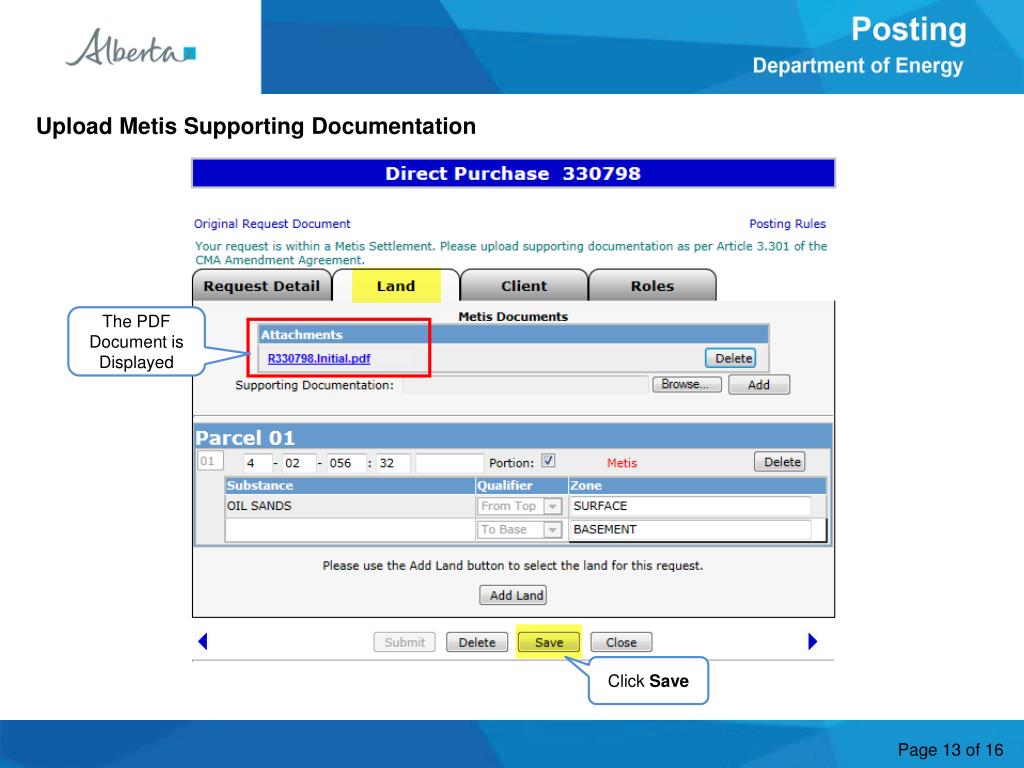Click the Attachments column header
Image resolution: width=1024 pixels, height=768 pixels.
pyautogui.click(x=513, y=334)
